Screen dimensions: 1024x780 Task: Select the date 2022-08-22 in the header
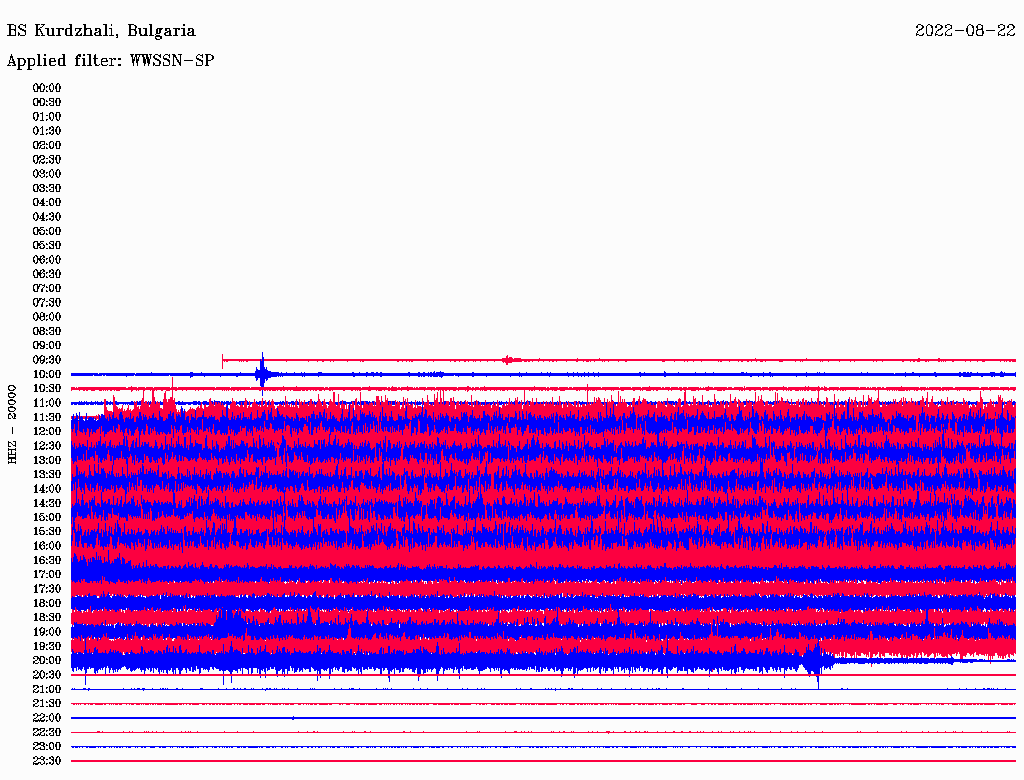point(965,31)
